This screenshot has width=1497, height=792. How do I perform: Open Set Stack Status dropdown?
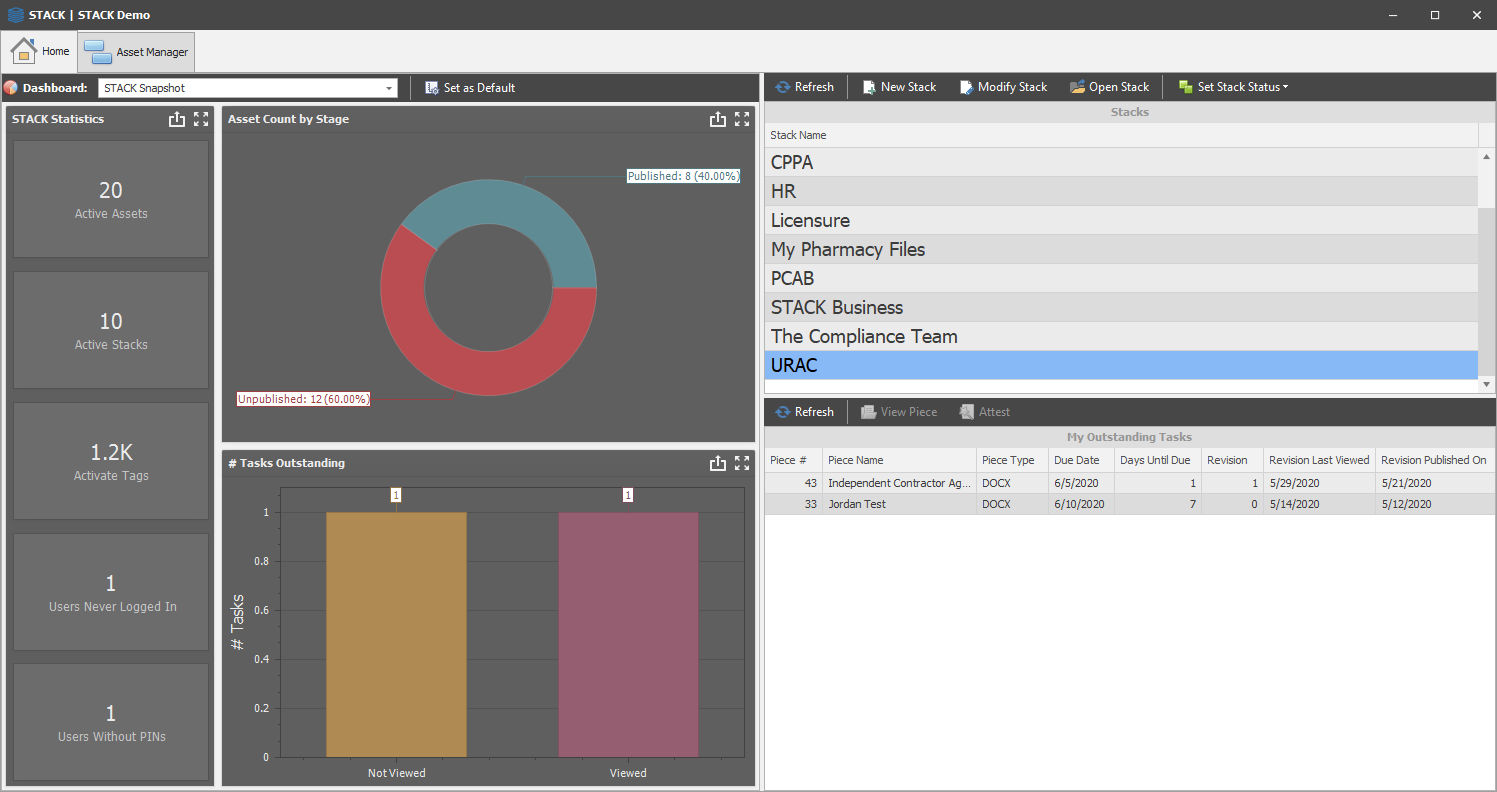[1233, 87]
